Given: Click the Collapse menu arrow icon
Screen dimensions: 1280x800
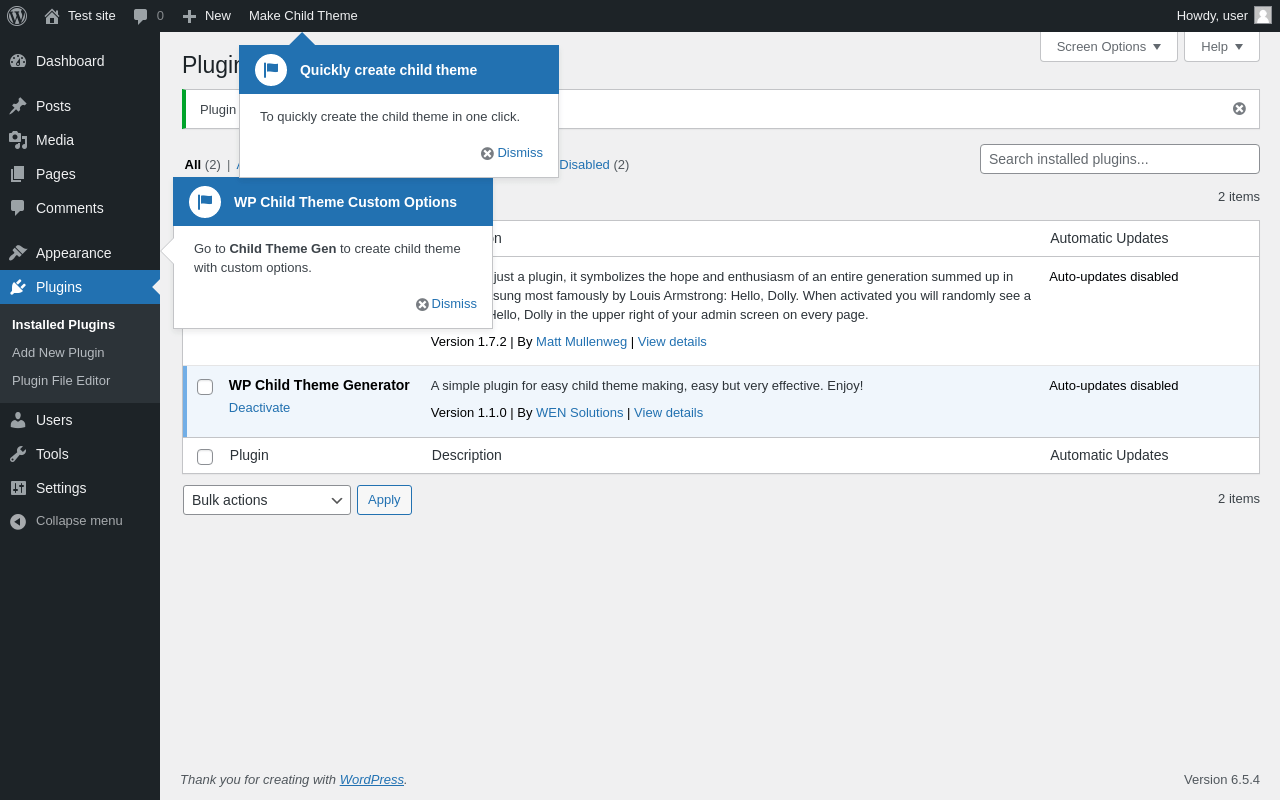Looking at the screenshot, I should point(18,521).
